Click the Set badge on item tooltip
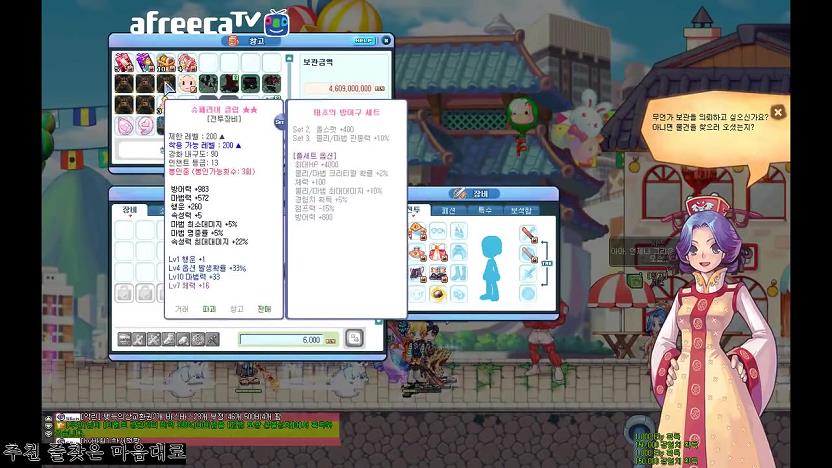Viewport: 832px width, 468px height. pyautogui.click(x=279, y=122)
